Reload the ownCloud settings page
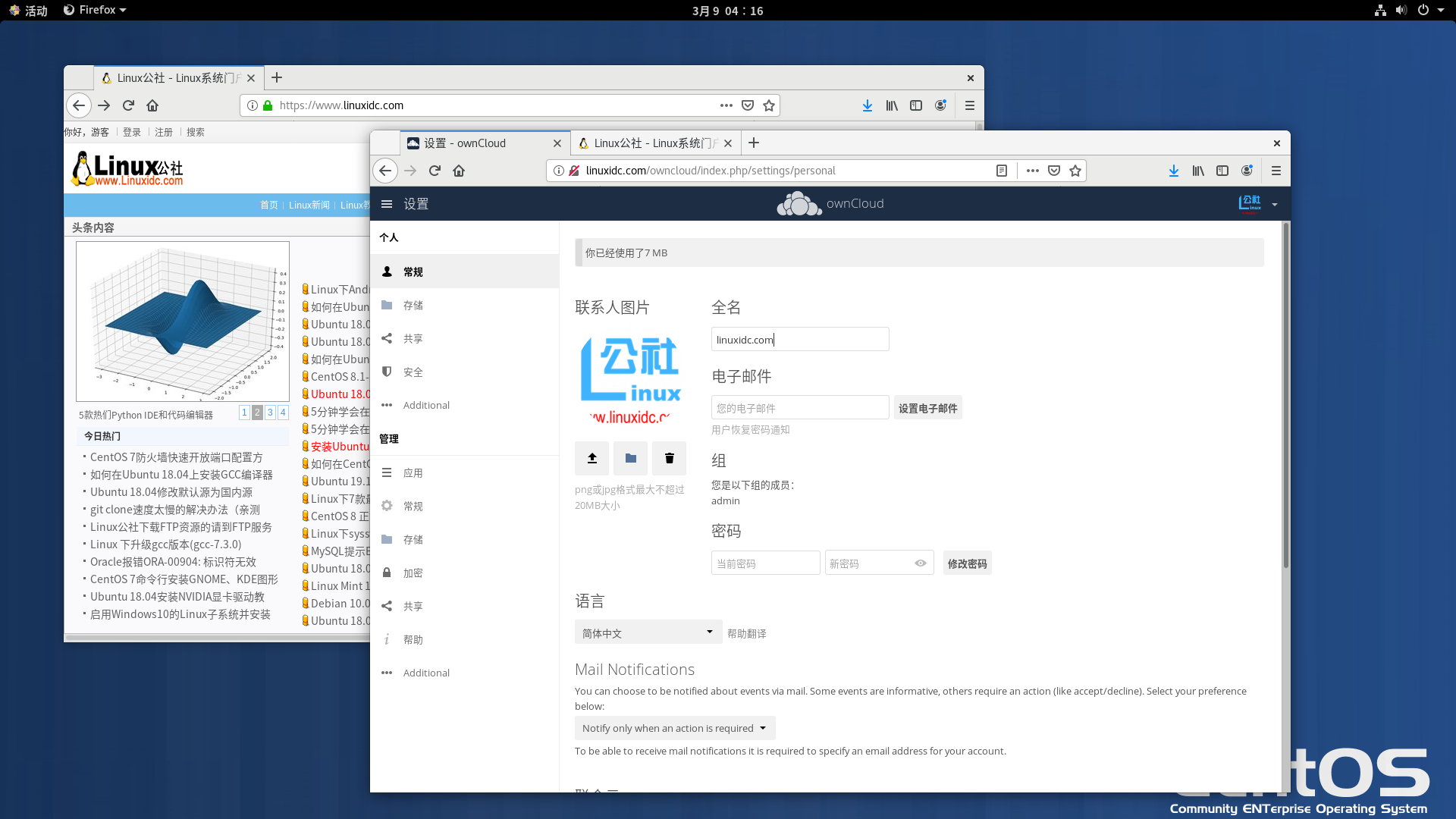 pyautogui.click(x=435, y=171)
